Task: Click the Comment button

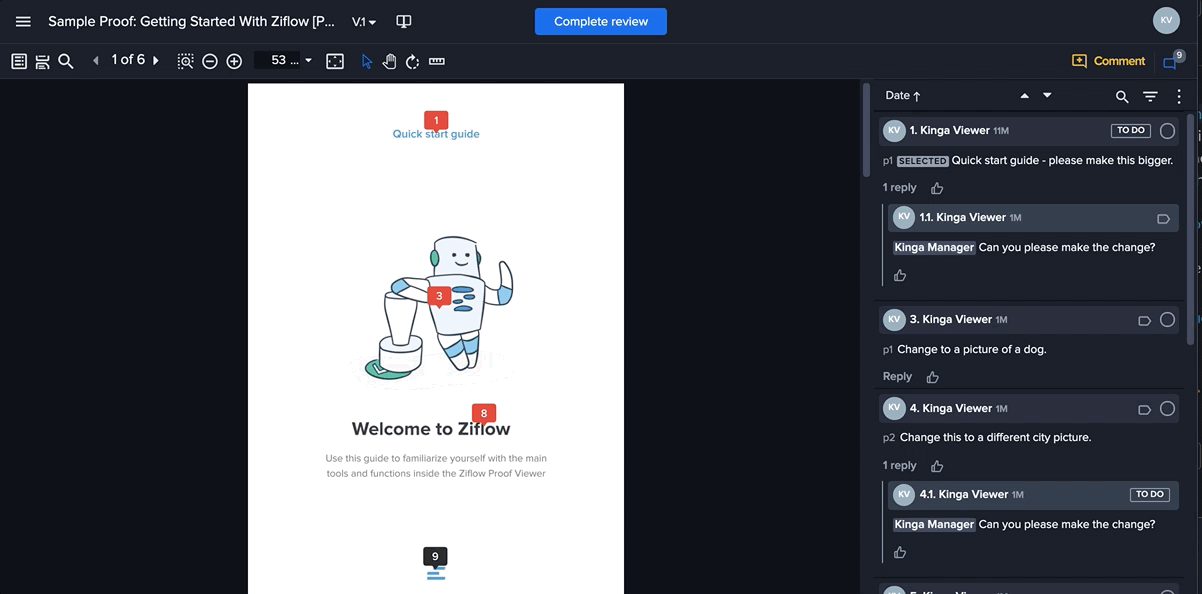Action: point(1108,61)
